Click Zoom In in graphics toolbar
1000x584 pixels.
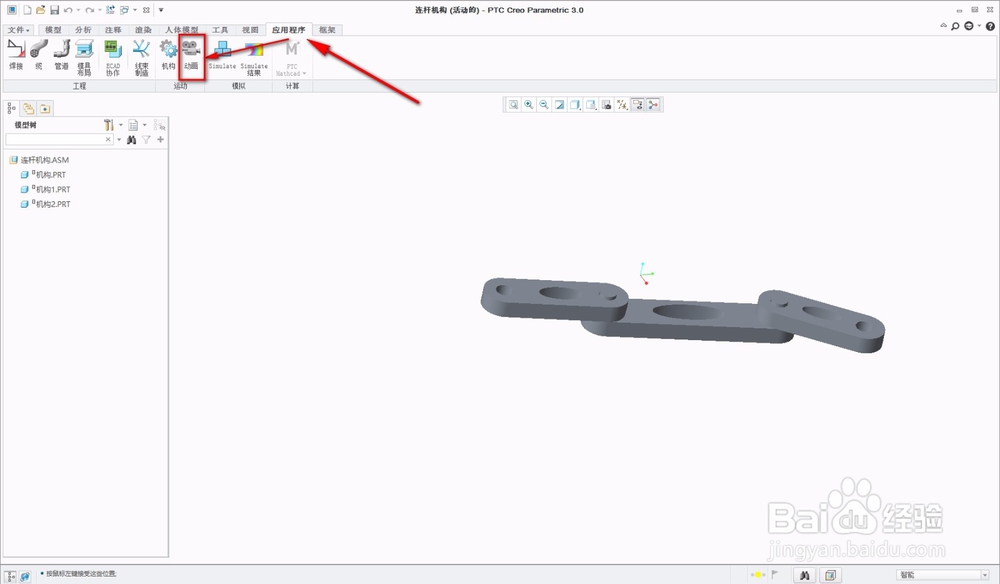(x=529, y=105)
